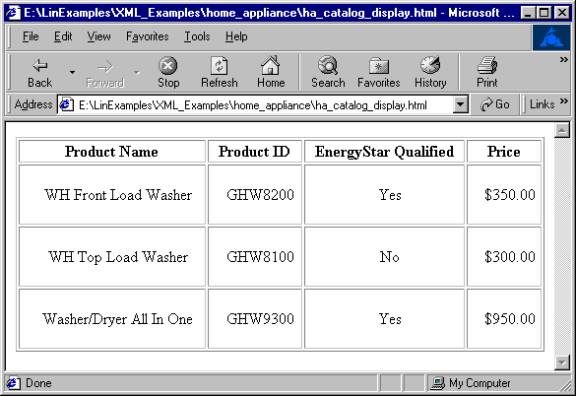The image size is (576, 396).
Task: Open the Back history dropdown arrow
Action: (72, 72)
